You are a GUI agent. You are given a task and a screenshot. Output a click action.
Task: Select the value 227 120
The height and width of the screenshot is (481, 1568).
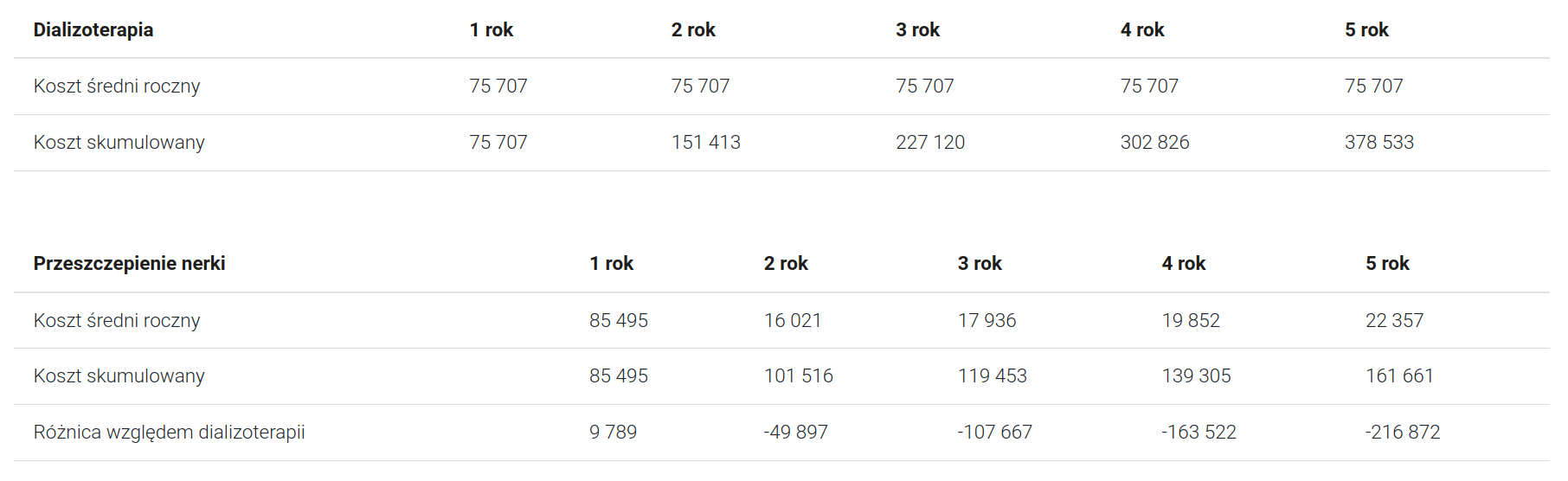coord(930,142)
